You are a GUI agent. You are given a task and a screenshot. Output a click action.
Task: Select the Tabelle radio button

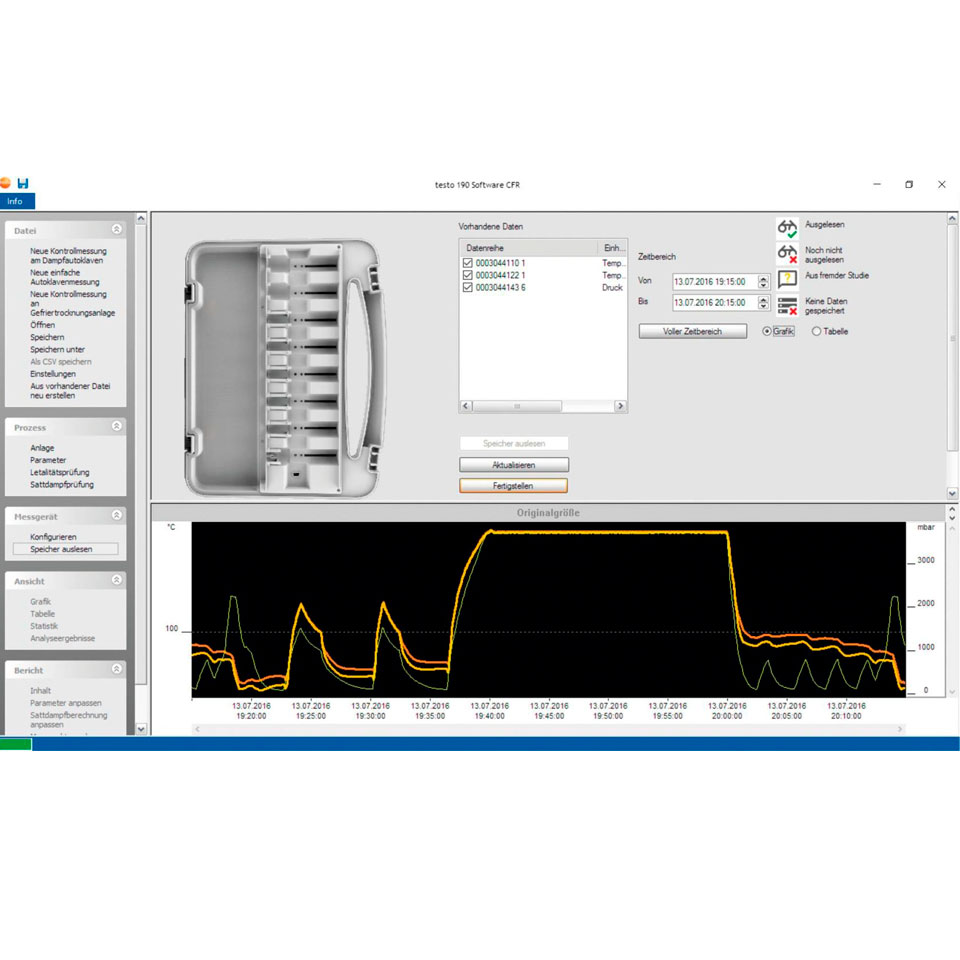pyautogui.click(x=816, y=331)
